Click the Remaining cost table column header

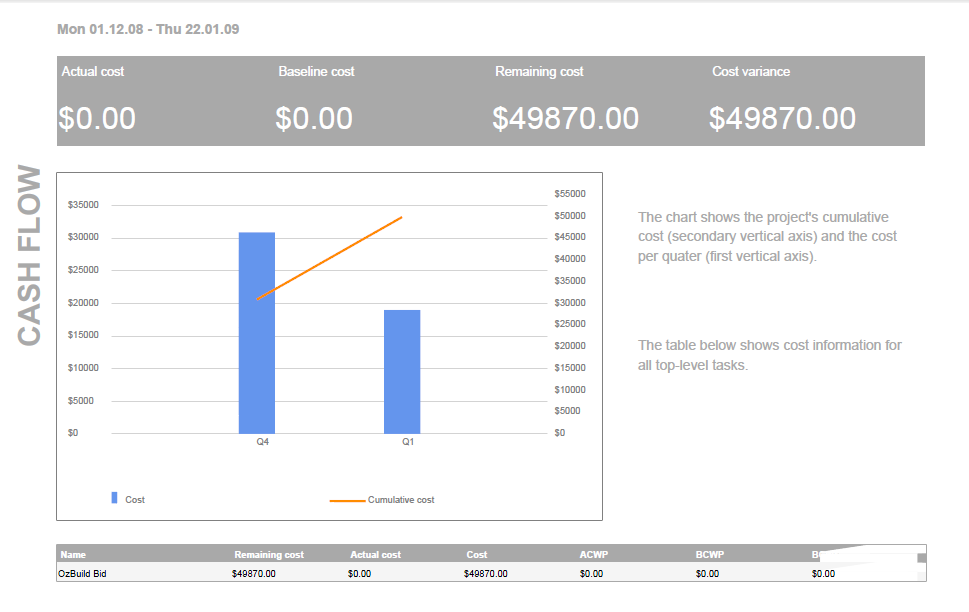268,554
